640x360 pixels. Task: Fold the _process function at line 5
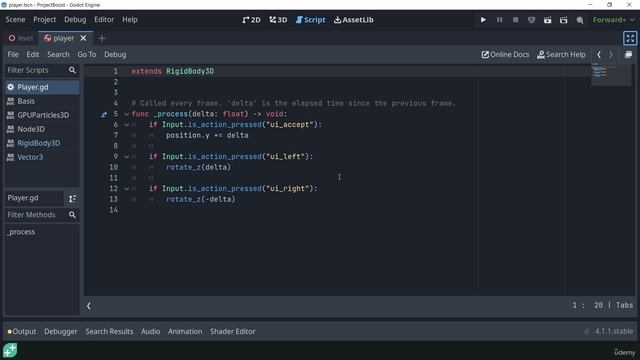coord(127,114)
